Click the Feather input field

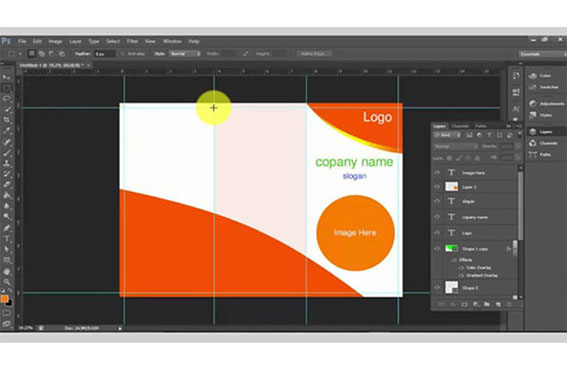[x=105, y=54]
